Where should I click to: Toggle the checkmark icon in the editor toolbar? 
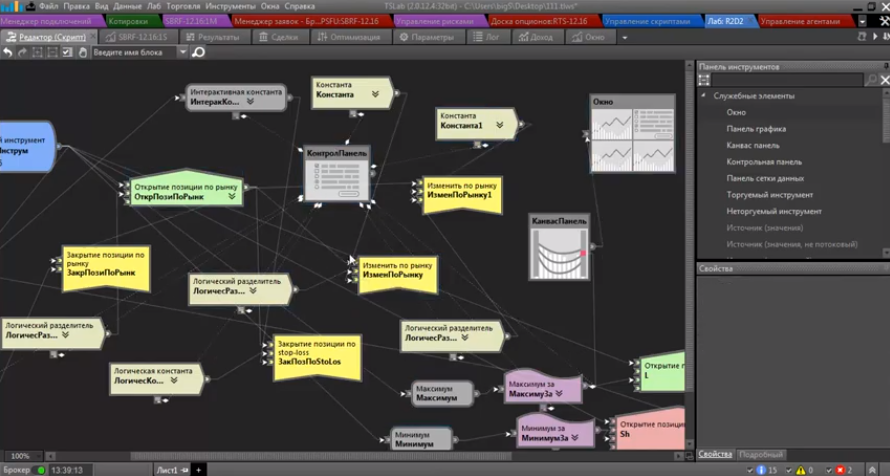pyautogui.click(x=67, y=52)
